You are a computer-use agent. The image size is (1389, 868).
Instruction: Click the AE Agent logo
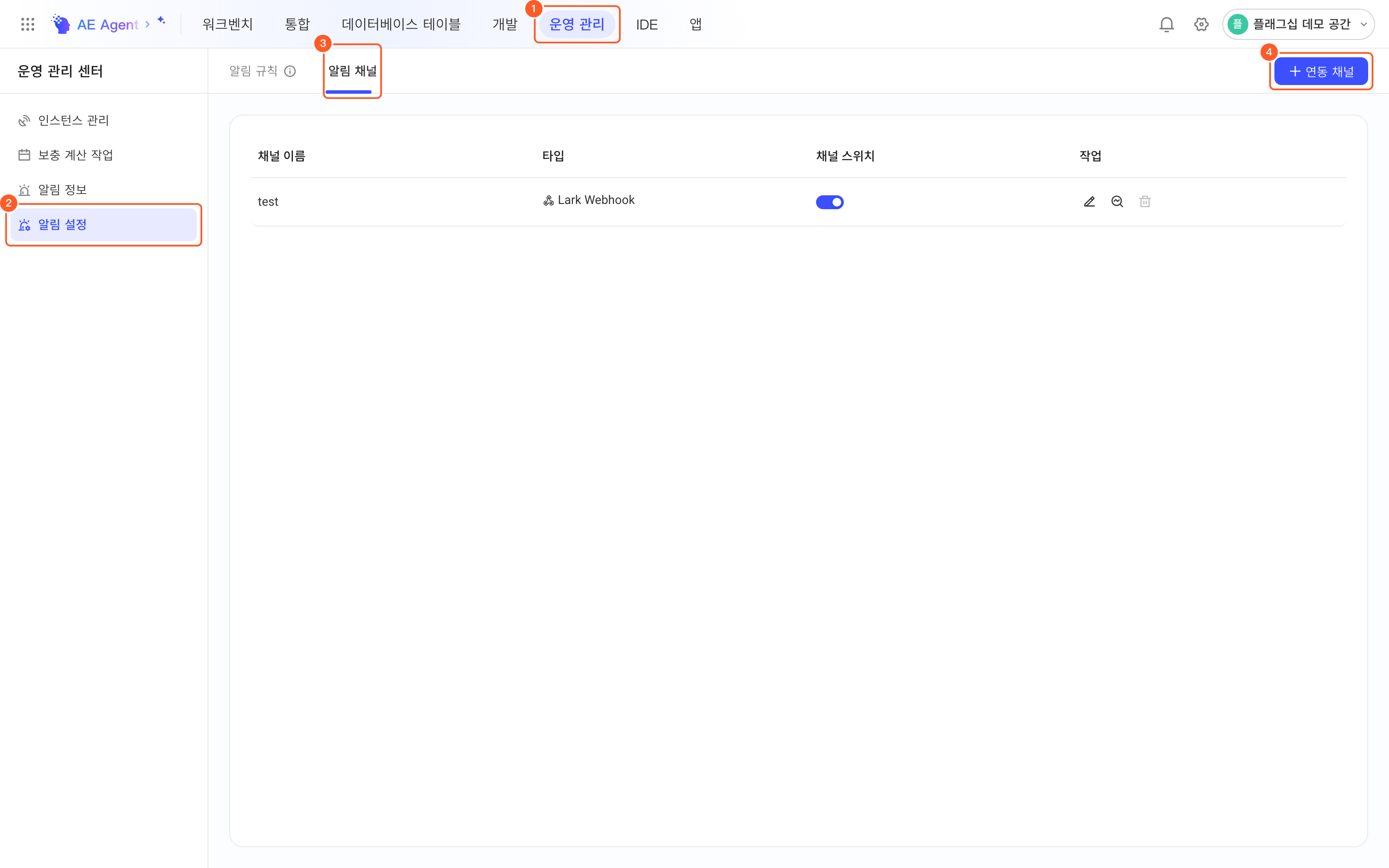[60, 24]
